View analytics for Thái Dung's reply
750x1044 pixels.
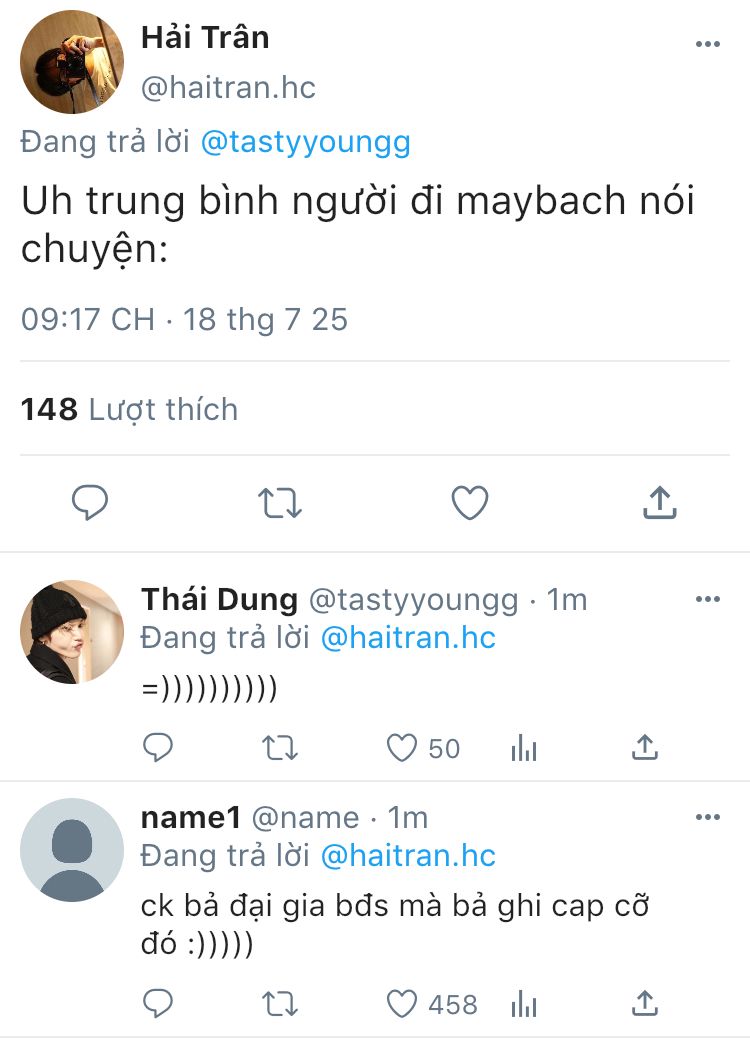pos(524,748)
